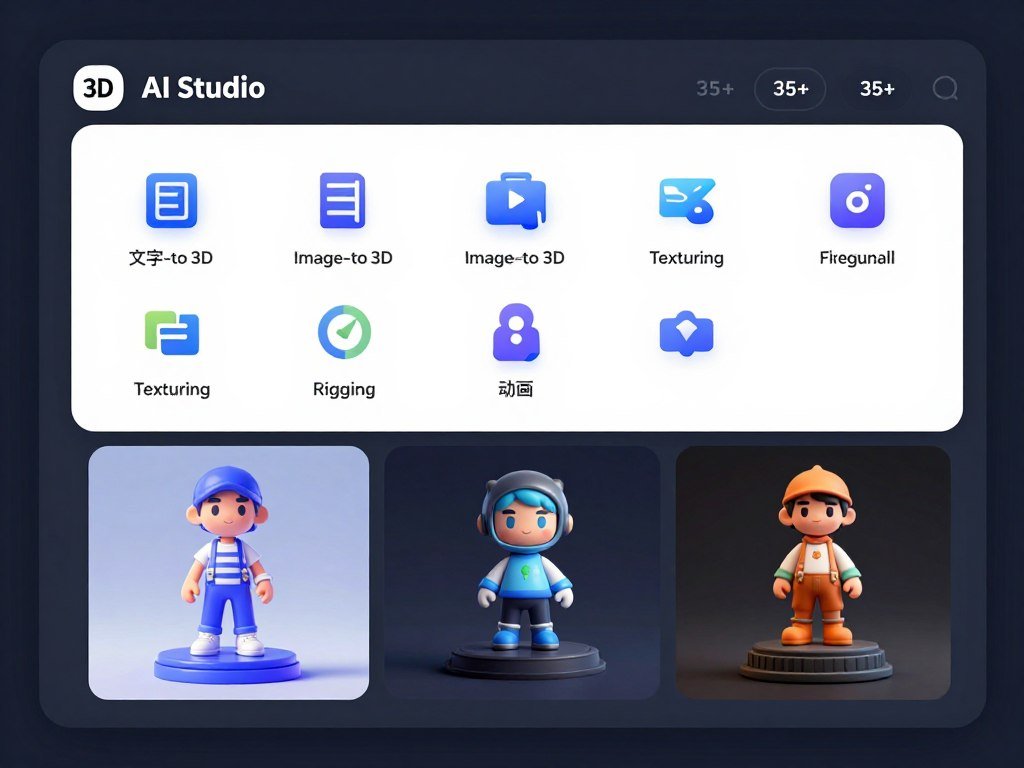Open the blue-cap overalls character thumbnail
1024x768 pixels.
point(229,573)
